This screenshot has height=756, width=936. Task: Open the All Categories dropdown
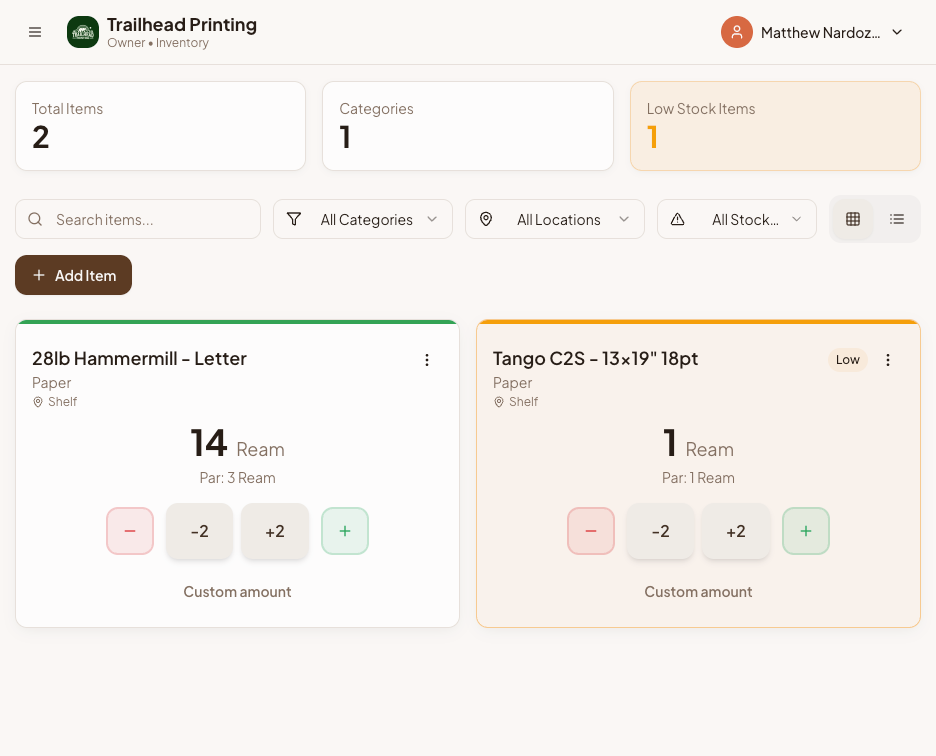click(x=363, y=218)
